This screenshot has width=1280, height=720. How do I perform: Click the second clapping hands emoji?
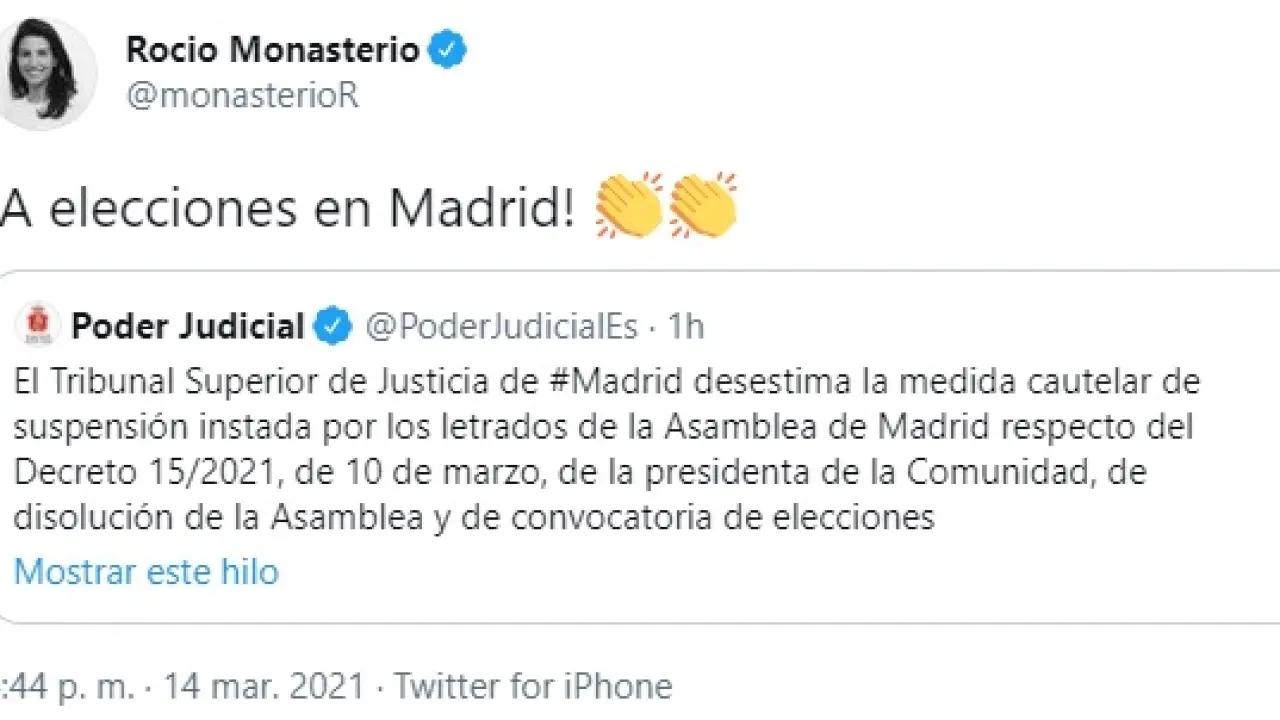coord(702,205)
